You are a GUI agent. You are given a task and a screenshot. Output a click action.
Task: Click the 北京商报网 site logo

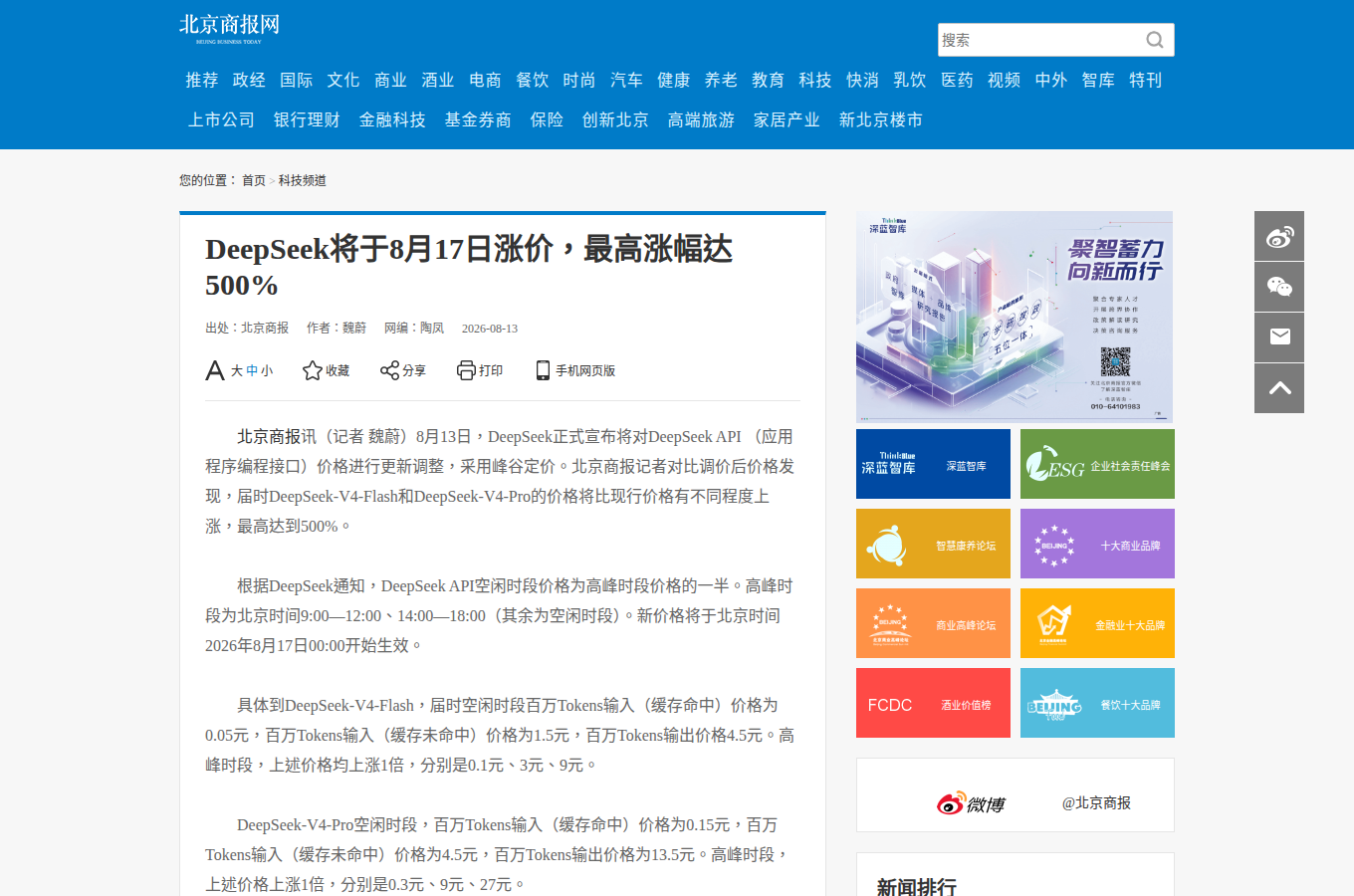point(230,29)
